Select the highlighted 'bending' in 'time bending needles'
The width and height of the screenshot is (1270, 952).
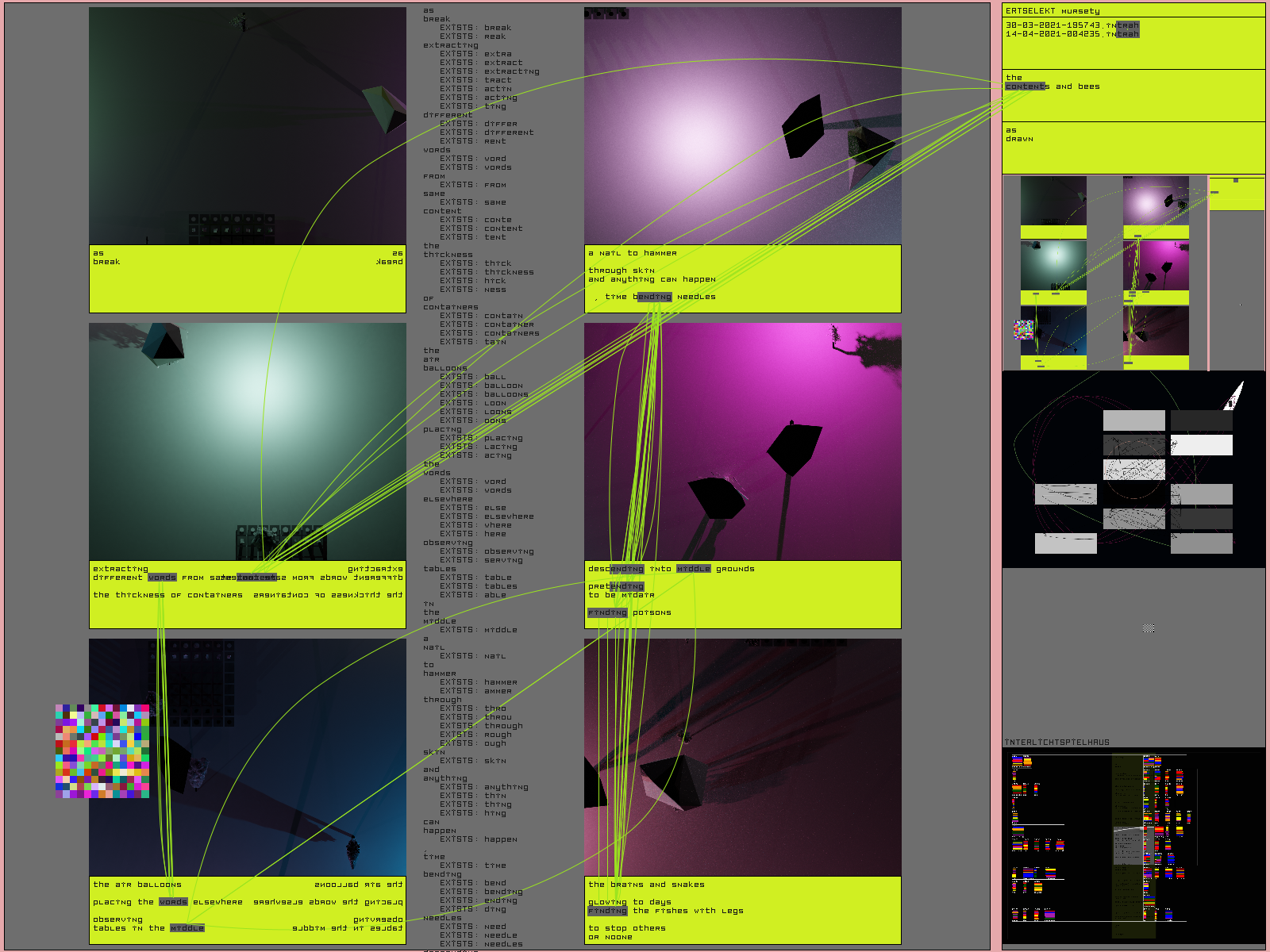point(652,297)
